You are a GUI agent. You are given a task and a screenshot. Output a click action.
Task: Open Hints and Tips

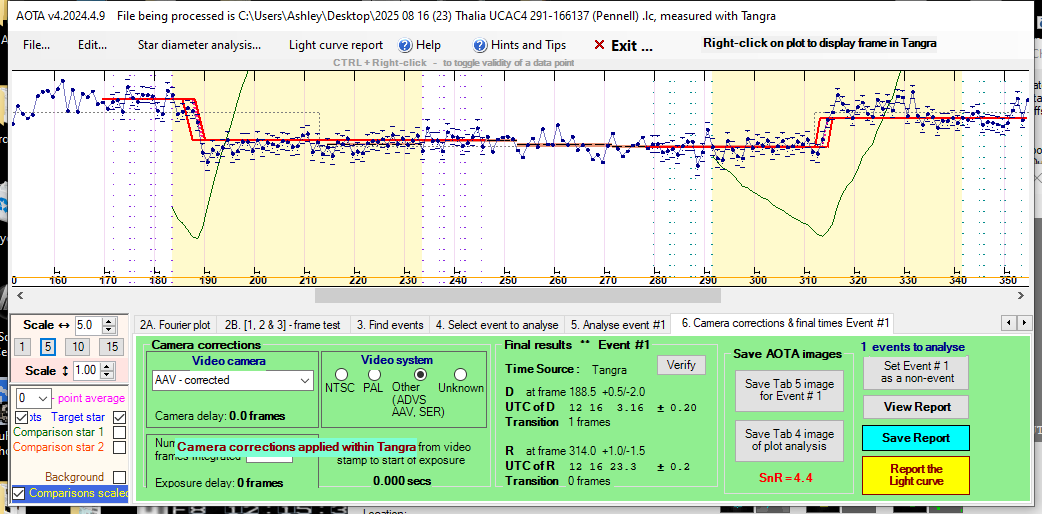[519, 45]
